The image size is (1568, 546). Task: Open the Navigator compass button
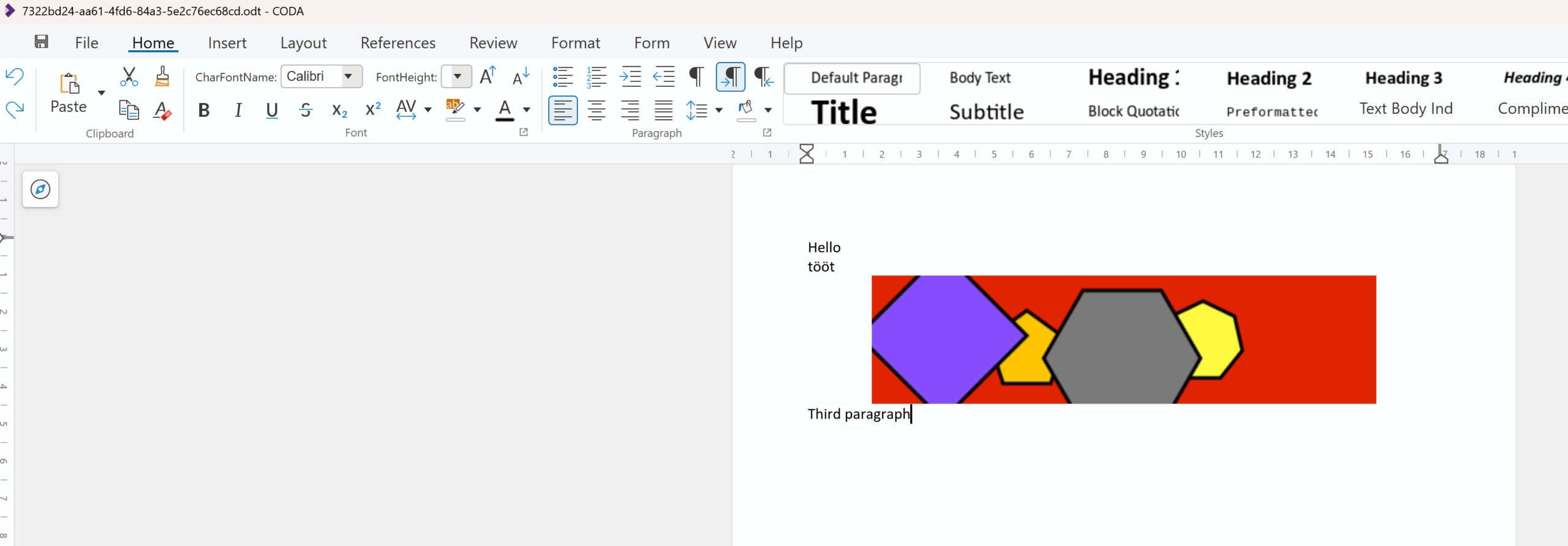pyautogui.click(x=40, y=189)
